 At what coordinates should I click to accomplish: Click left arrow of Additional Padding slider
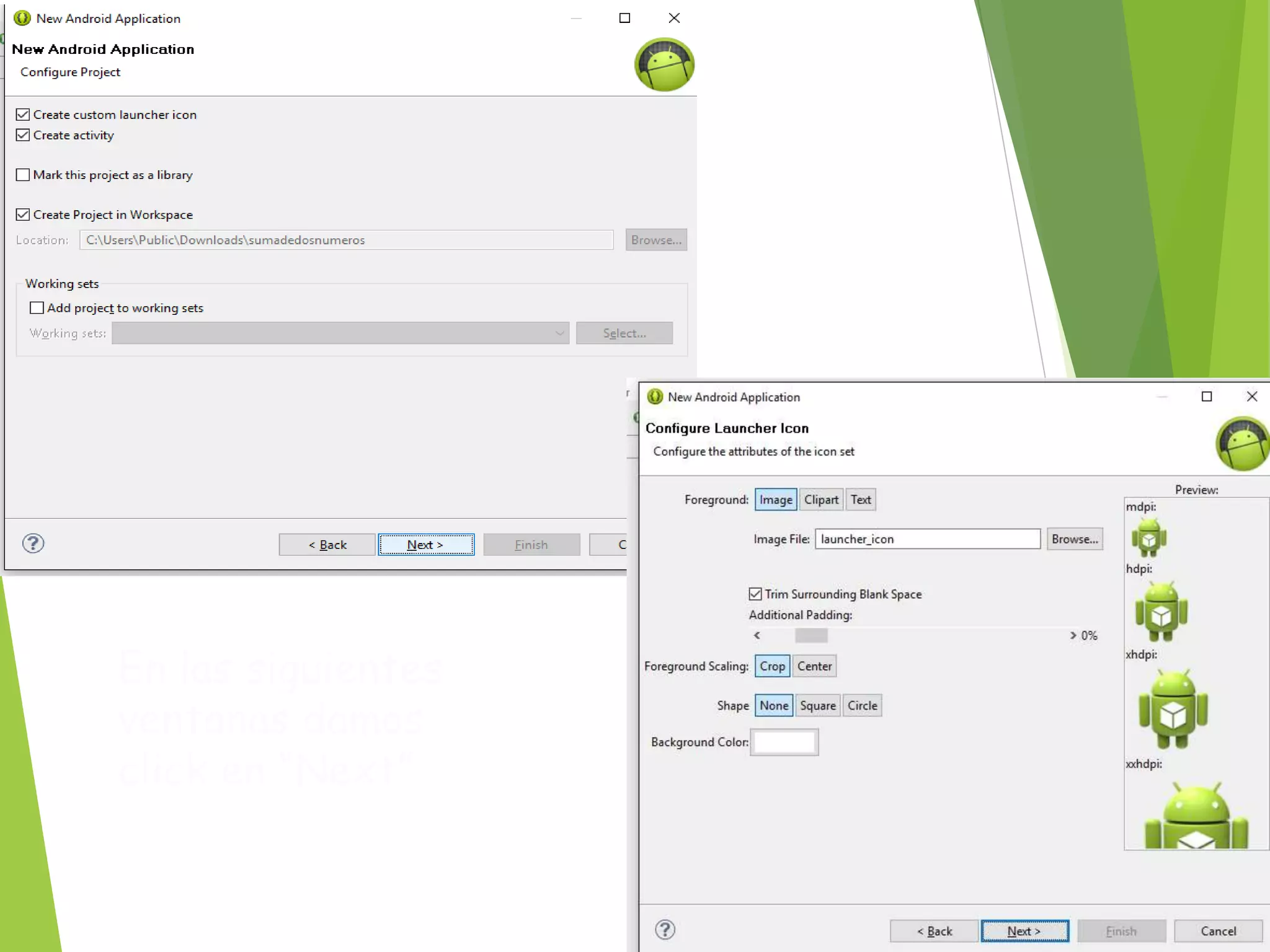pos(757,635)
